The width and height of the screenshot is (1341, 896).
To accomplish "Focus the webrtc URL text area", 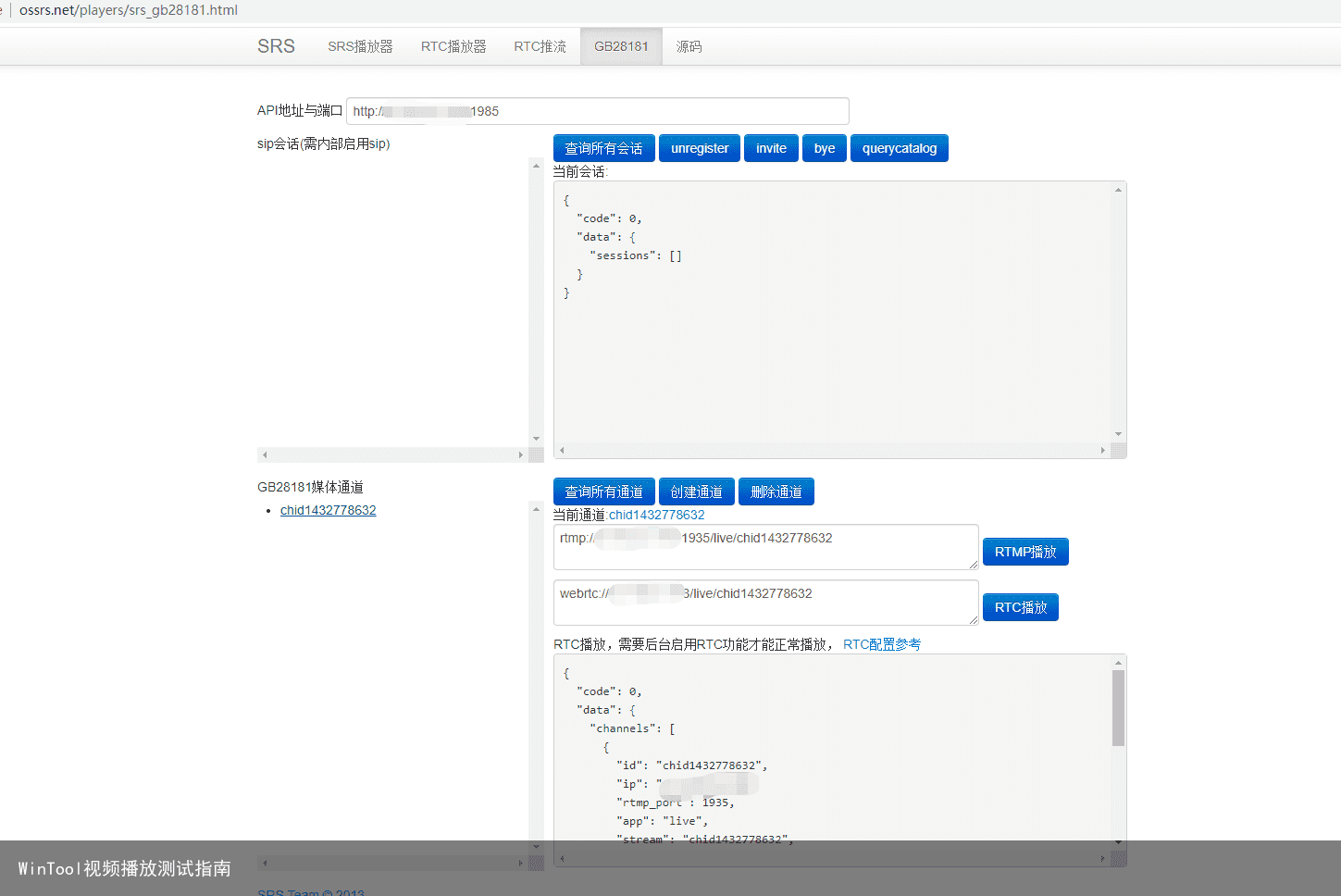I will coord(765,603).
